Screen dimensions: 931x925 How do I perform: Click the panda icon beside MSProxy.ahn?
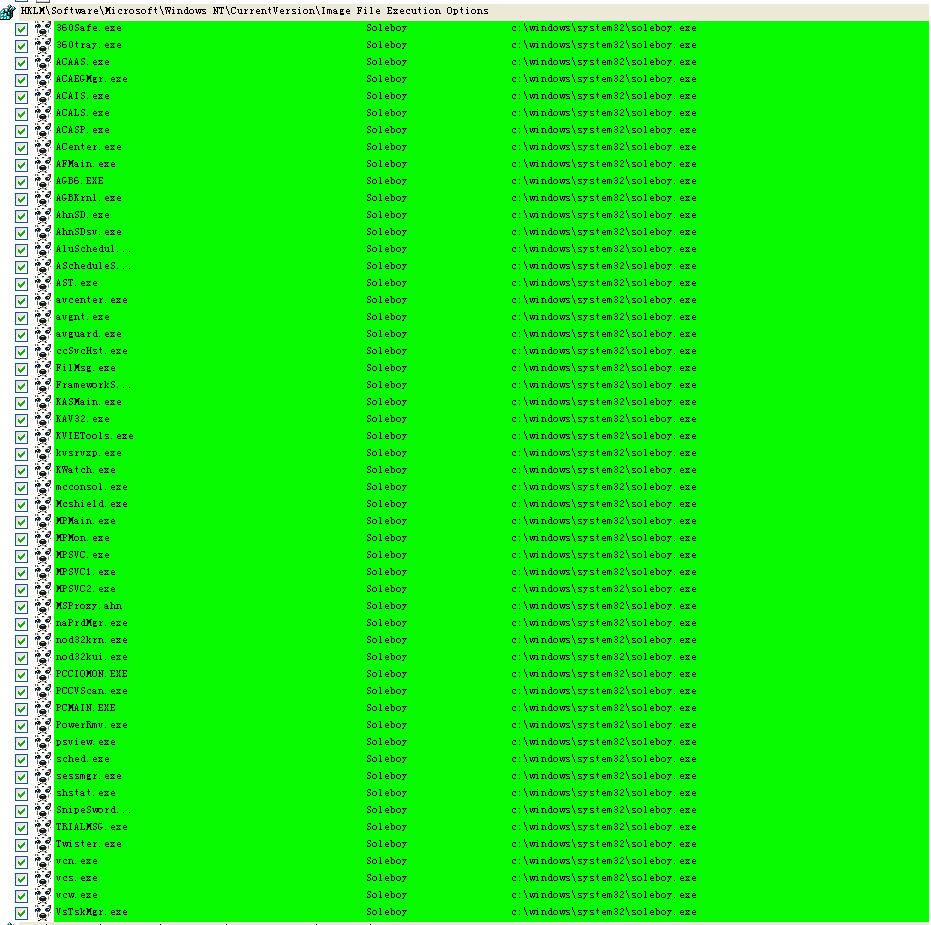43,606
